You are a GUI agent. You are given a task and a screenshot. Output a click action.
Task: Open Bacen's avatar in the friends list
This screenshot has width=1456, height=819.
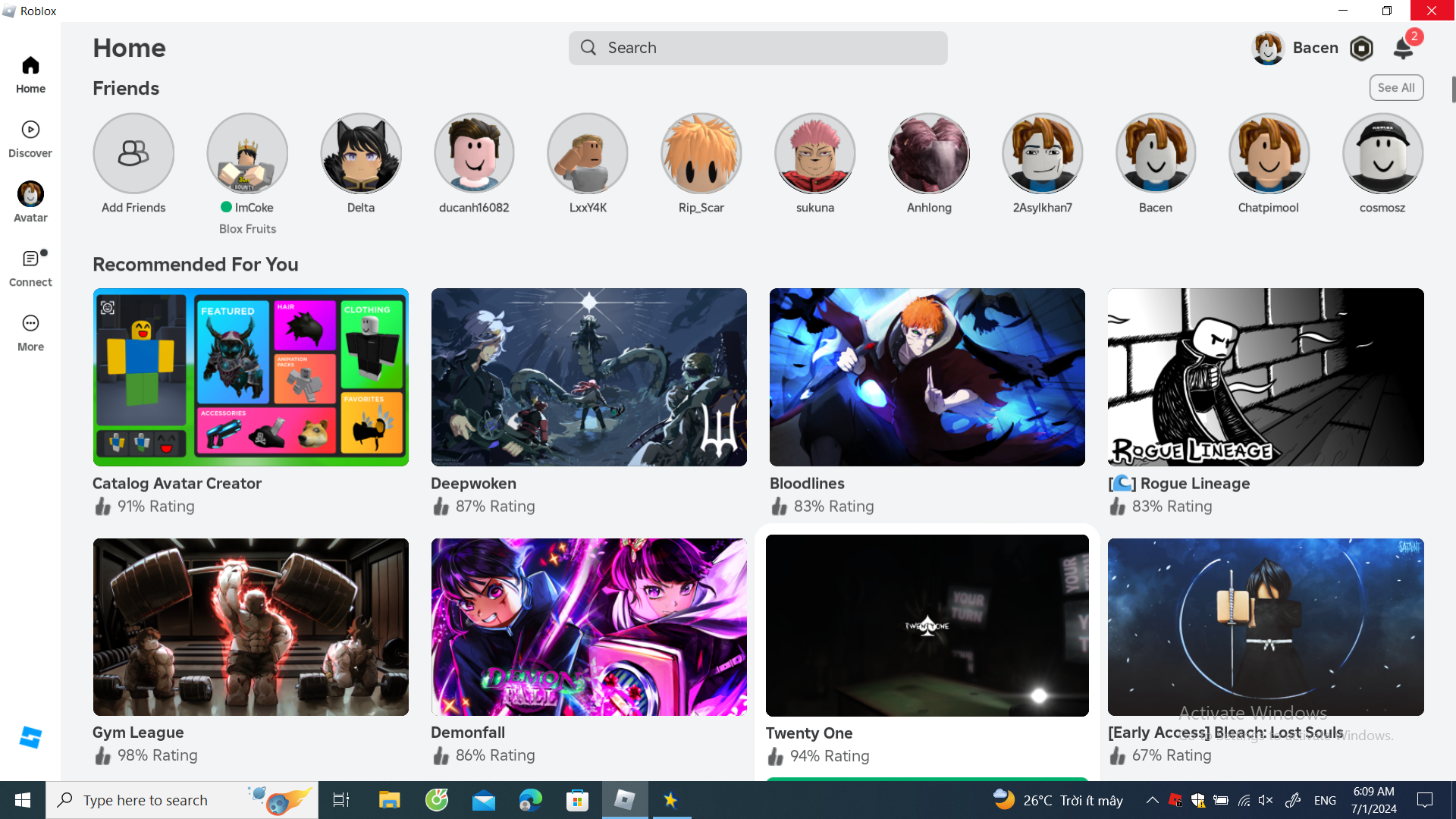click(x=1156, y=153)
